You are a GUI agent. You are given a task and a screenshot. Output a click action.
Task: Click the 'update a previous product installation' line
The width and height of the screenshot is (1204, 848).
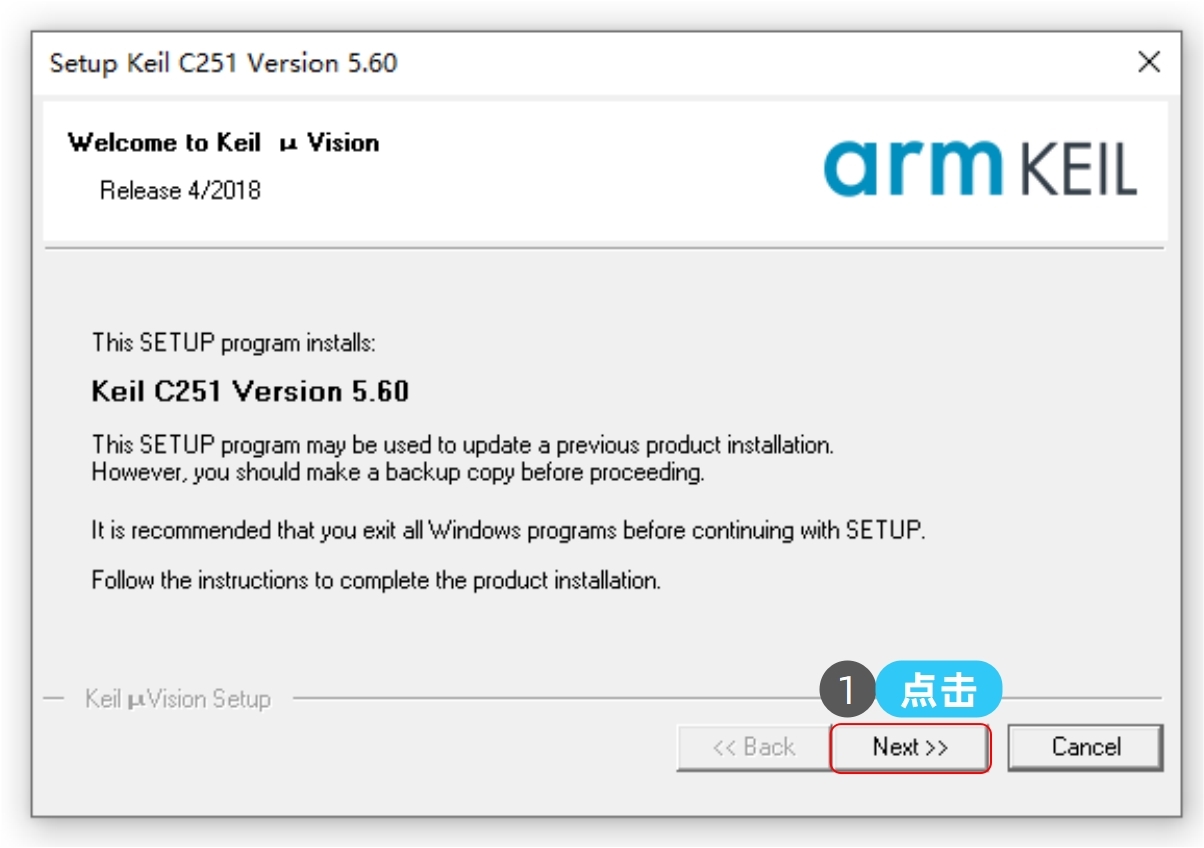pyautogui.click(x=462, y=444)
